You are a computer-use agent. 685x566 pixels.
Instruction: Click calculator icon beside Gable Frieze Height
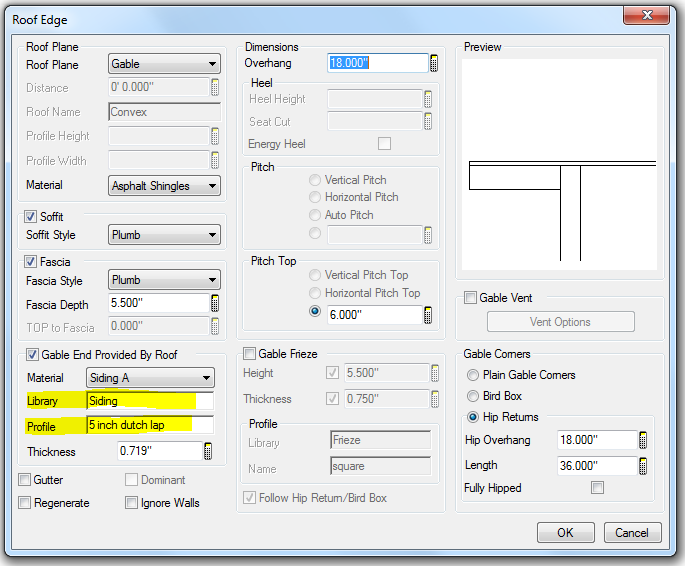click(435, 373)
